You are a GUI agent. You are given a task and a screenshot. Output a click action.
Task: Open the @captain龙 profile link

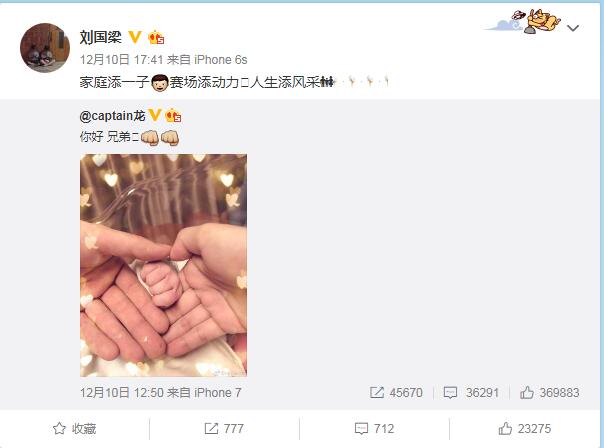(x=112, y=116)
